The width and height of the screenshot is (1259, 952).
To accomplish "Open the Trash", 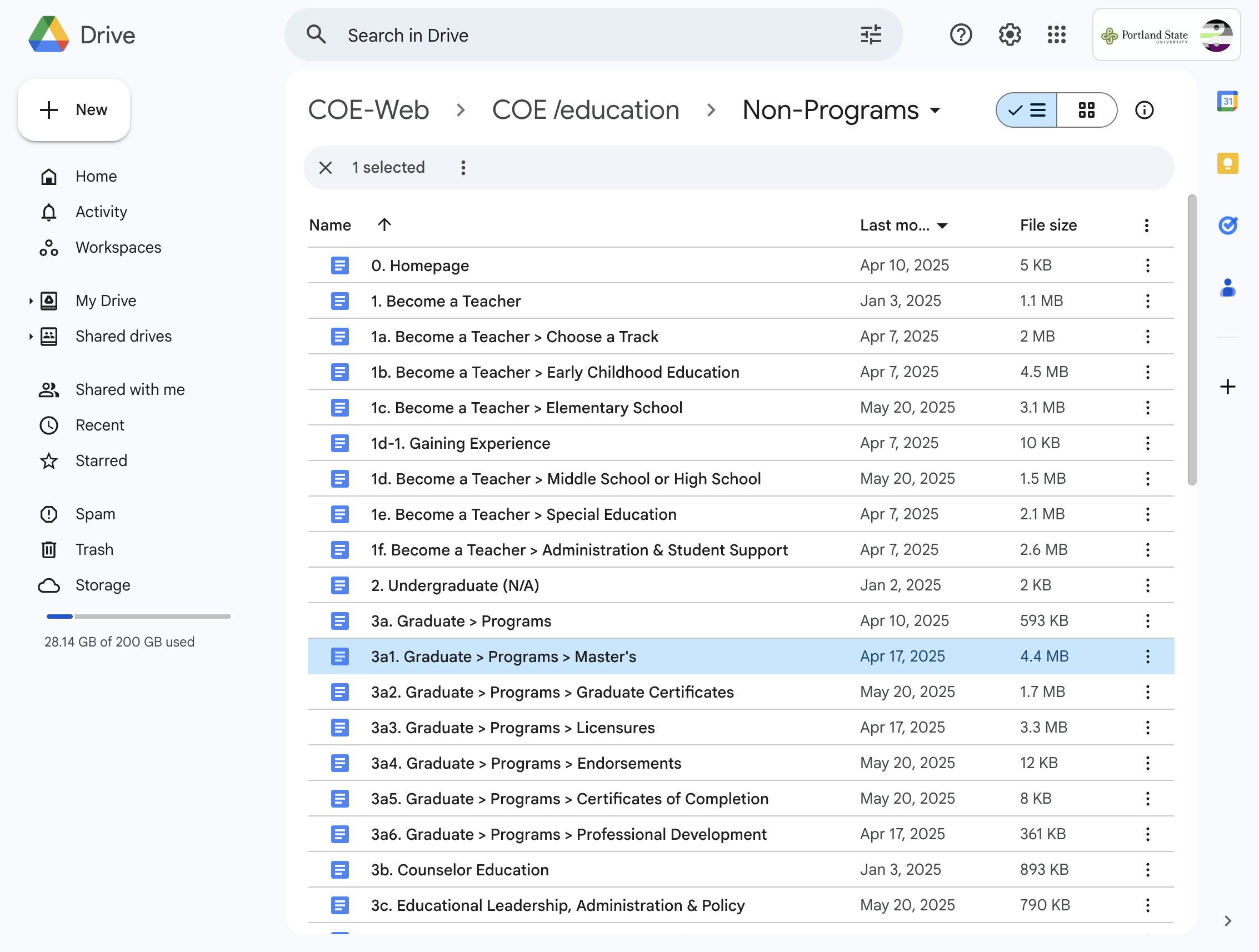I will pos(94,549).
